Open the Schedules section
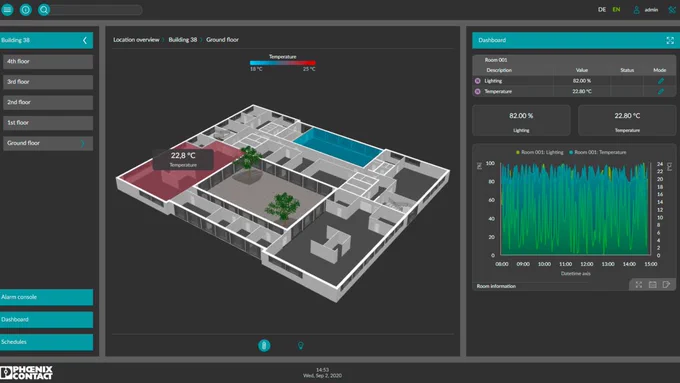The height and width of the screenshot is (383, 680). click(46, 342)
